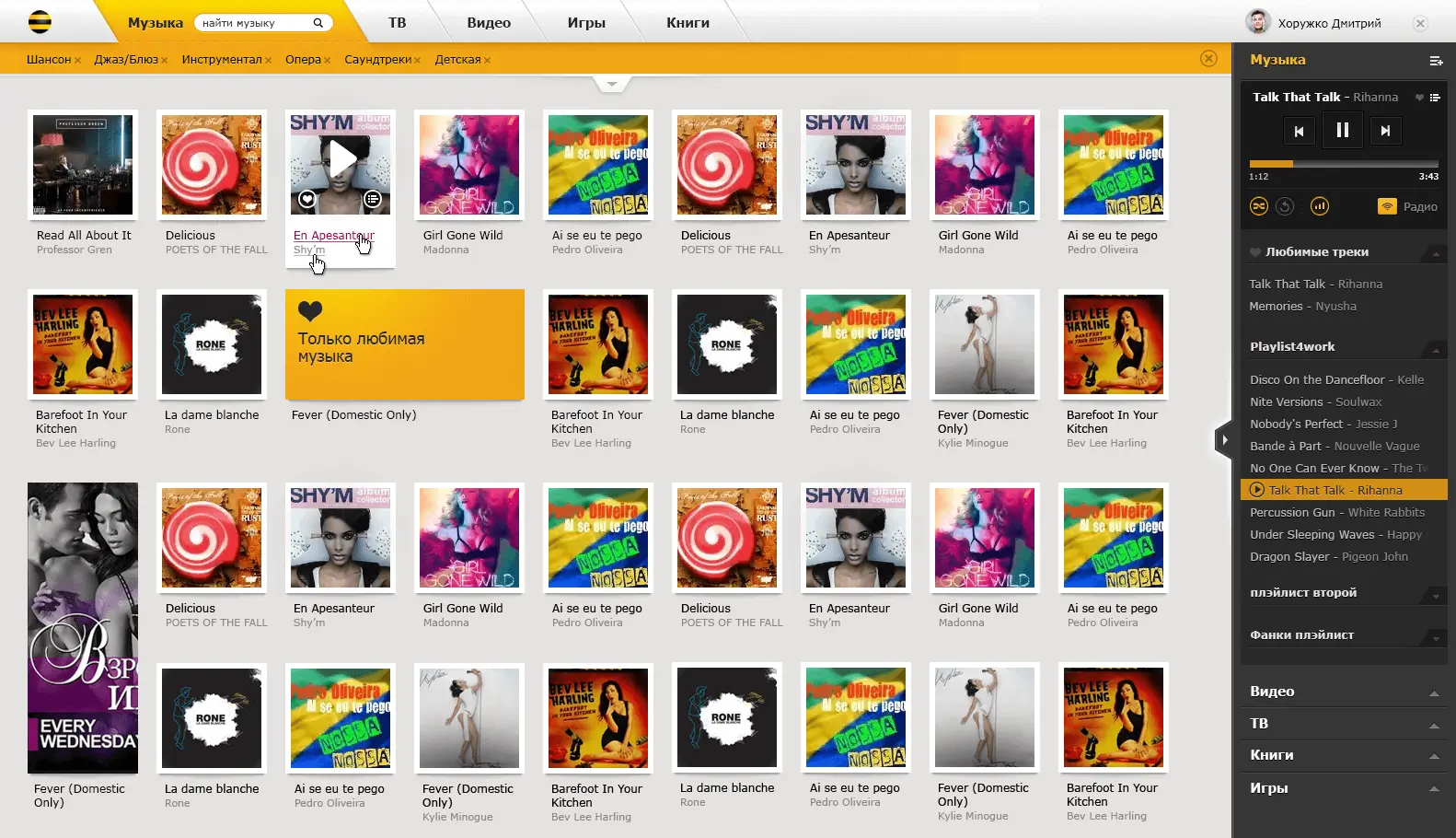Toggle shuffle mode in the player
The height and width of the screenshot is (838, 1456).
coord(1258,206)
